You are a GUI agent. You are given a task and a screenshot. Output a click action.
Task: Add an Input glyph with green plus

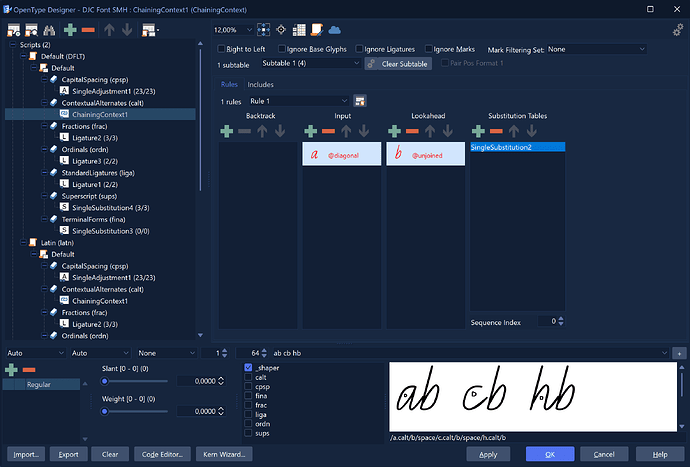pyautogui.click(x=311, y=131)
